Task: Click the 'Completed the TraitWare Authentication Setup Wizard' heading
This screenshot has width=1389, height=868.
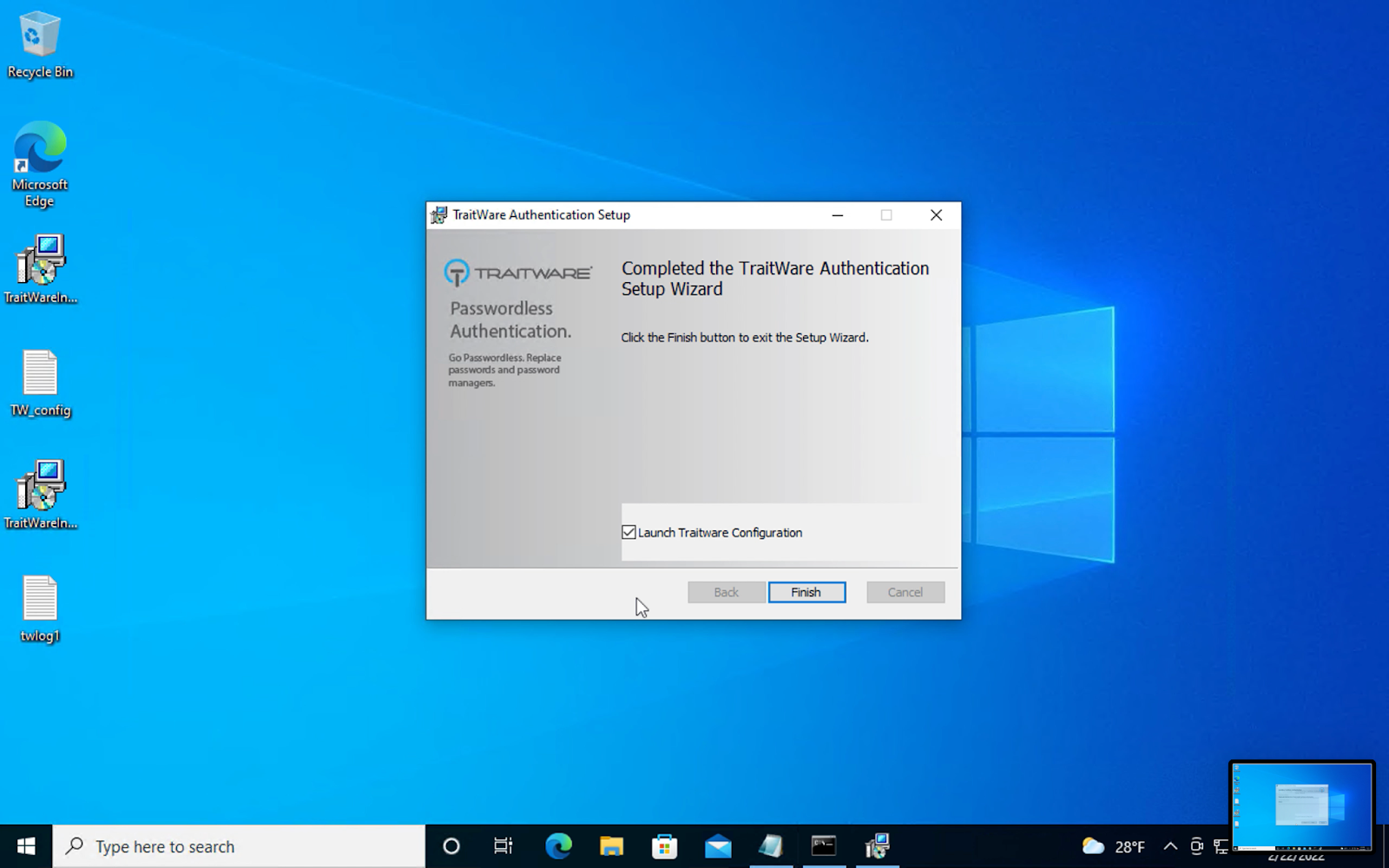Action: [x=775, y=279]
